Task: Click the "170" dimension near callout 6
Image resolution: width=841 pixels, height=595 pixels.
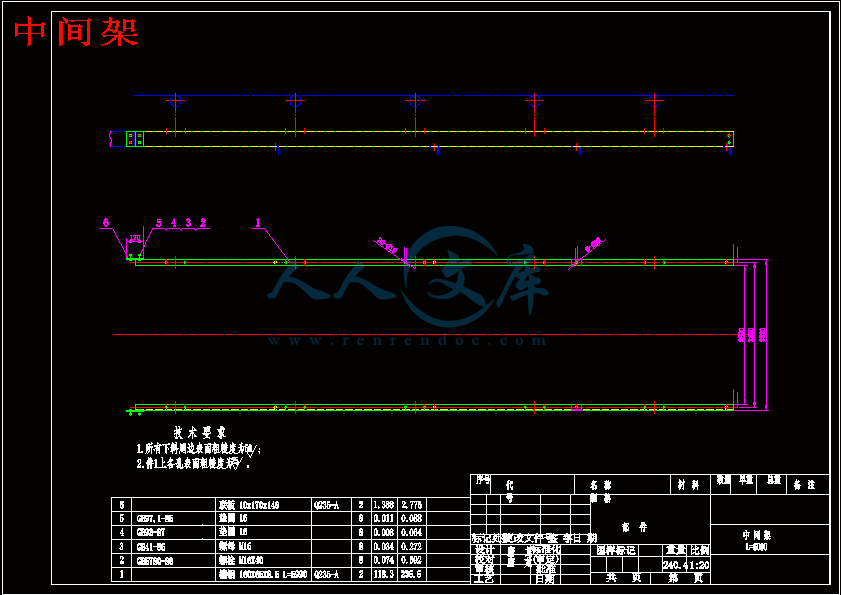Action: pos(134,238)
